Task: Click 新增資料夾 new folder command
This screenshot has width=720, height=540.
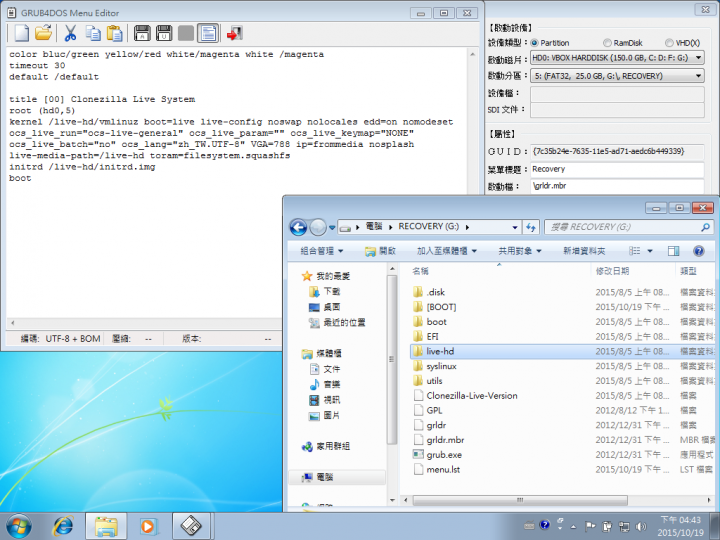Action: point(584,251)
